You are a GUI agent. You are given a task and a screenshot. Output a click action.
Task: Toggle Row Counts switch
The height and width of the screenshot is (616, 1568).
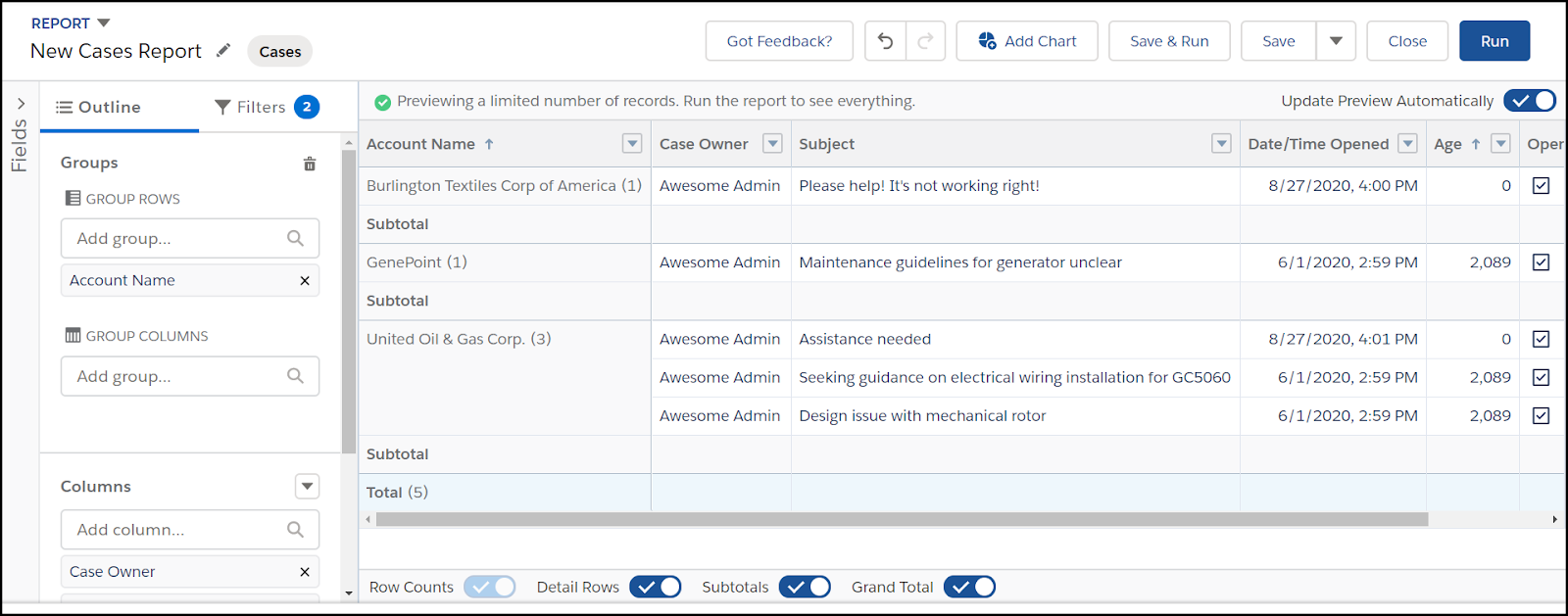pos(490,587)
